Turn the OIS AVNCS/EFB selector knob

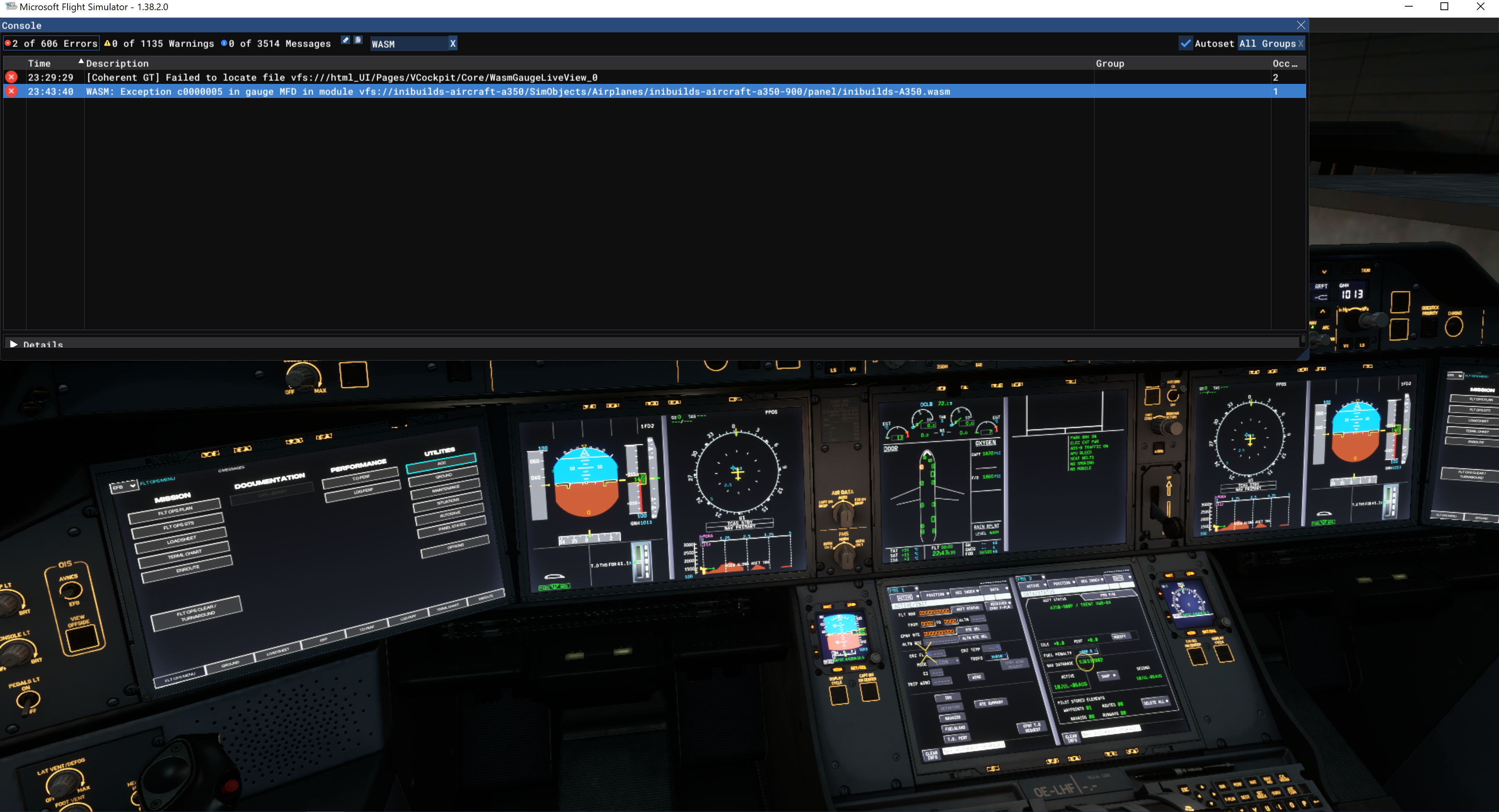click(x=70, y=590)
